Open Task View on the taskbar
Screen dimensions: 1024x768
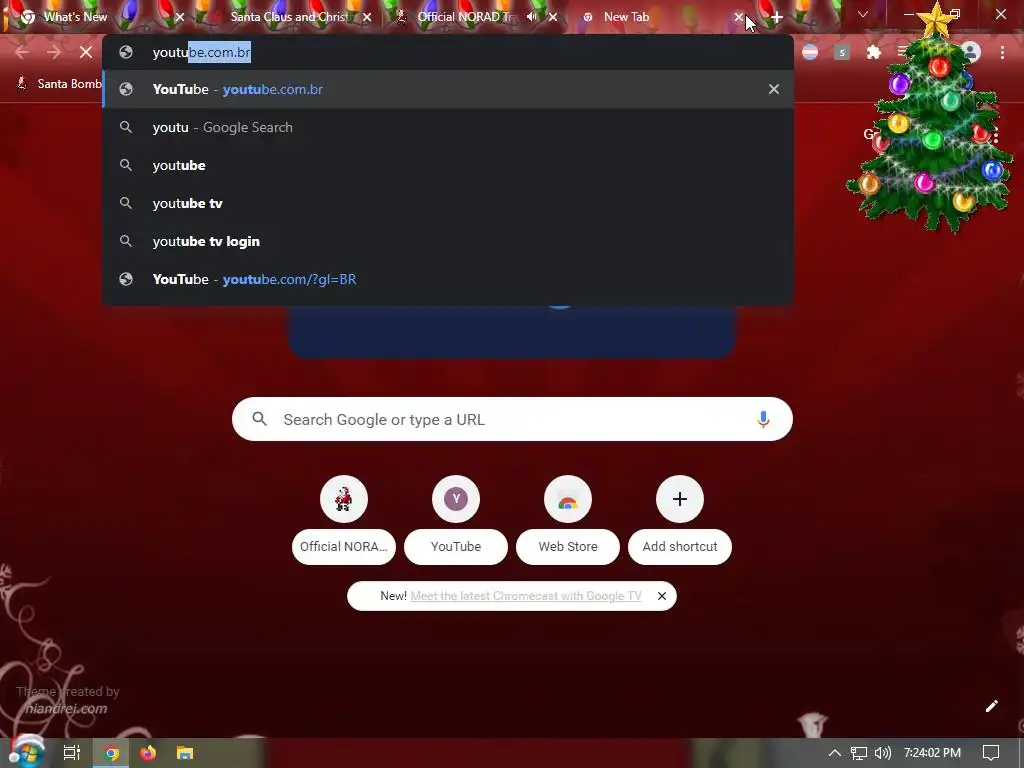click(72, 753)
